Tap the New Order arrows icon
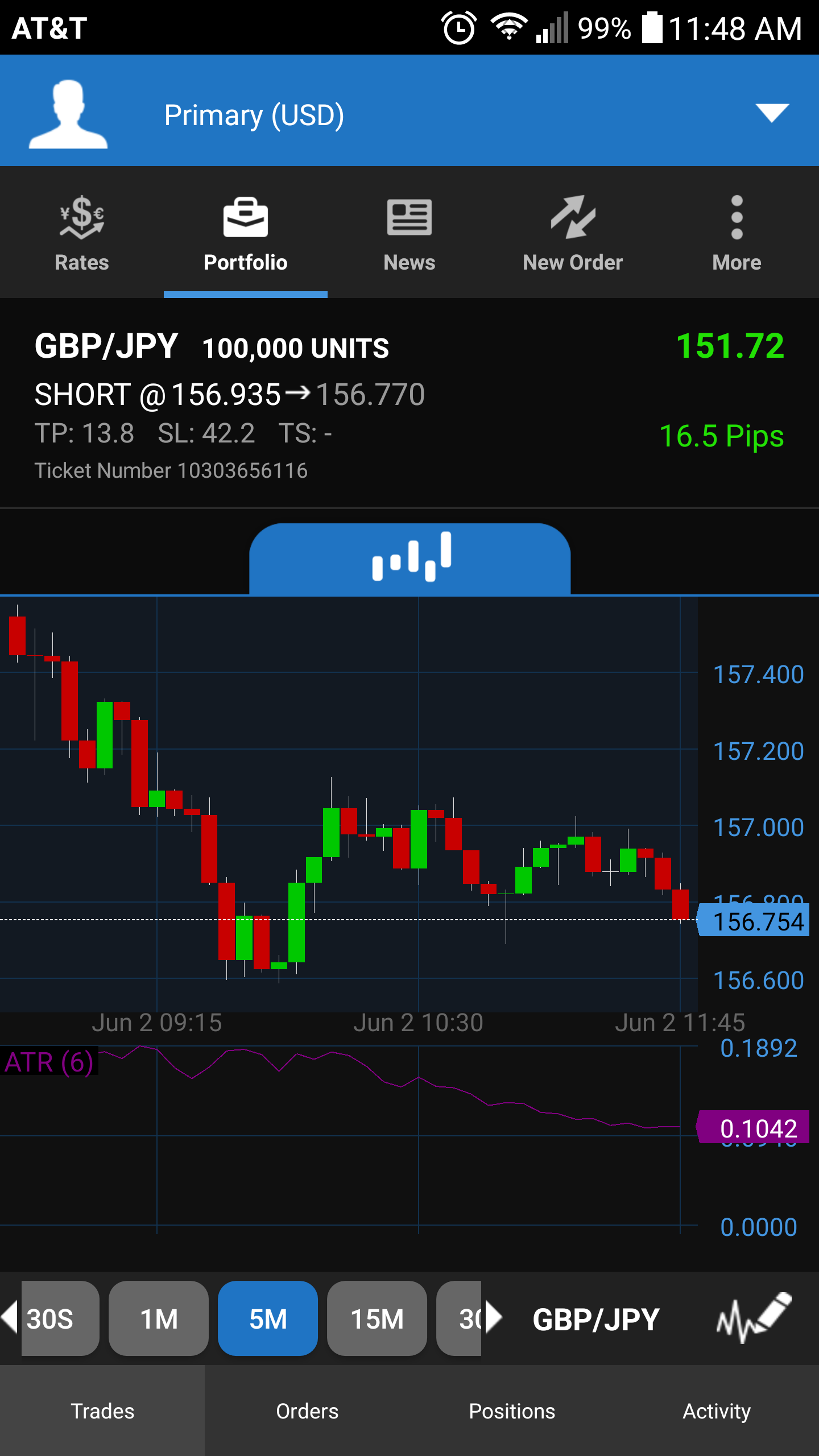 pos(573,217)
